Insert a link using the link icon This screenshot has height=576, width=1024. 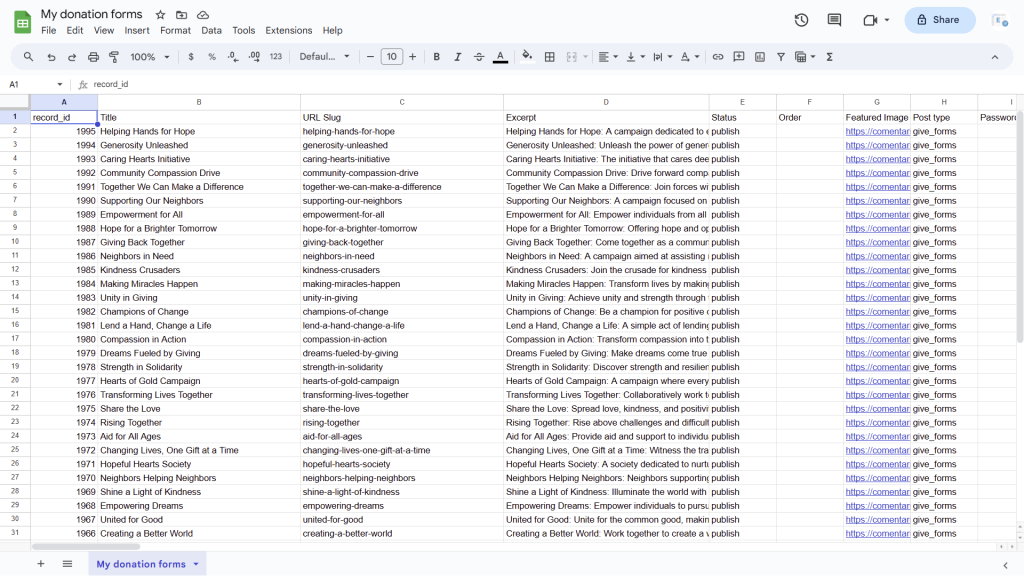718,57
